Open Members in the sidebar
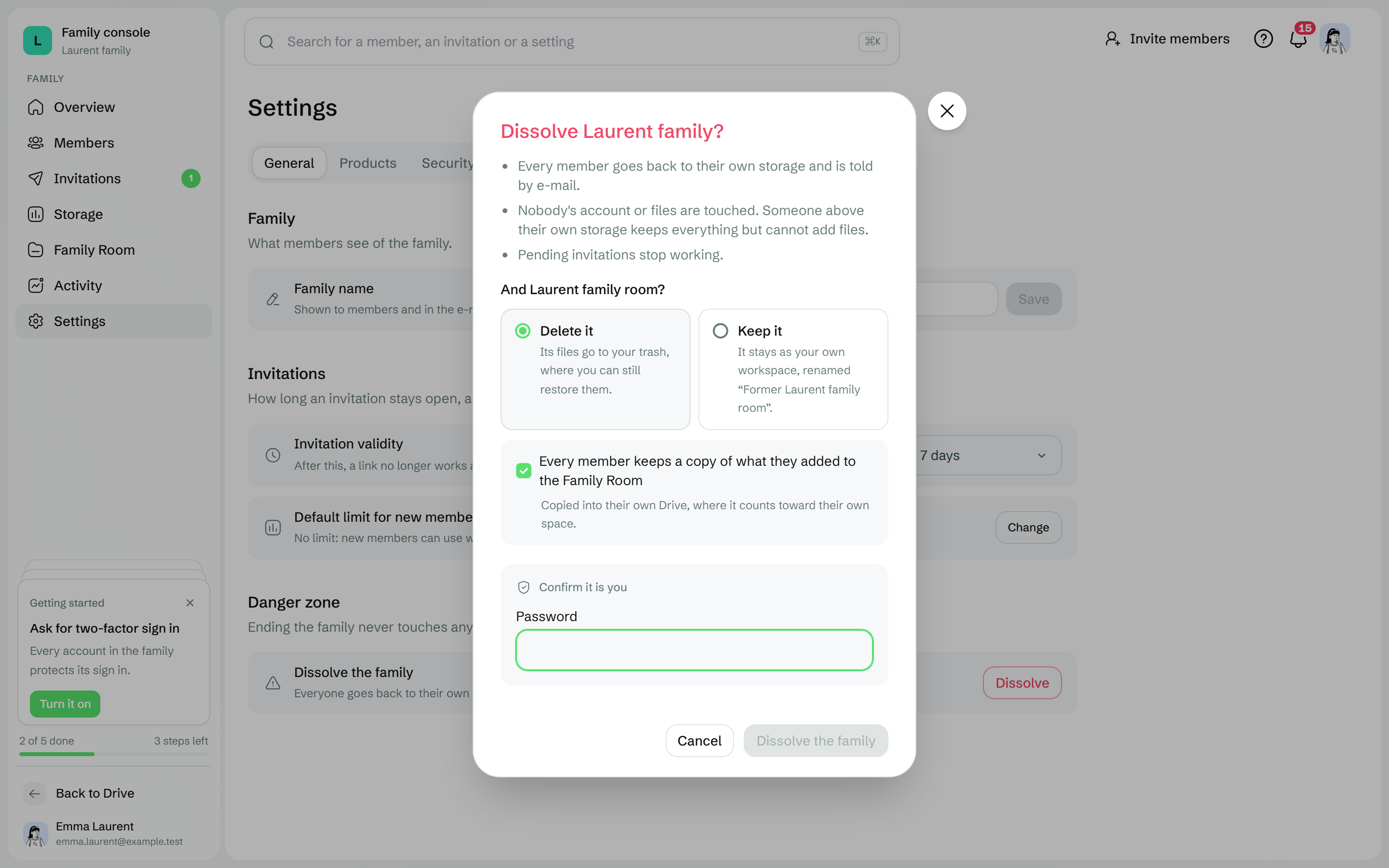The image size is (1389, 868). (114, 143)
